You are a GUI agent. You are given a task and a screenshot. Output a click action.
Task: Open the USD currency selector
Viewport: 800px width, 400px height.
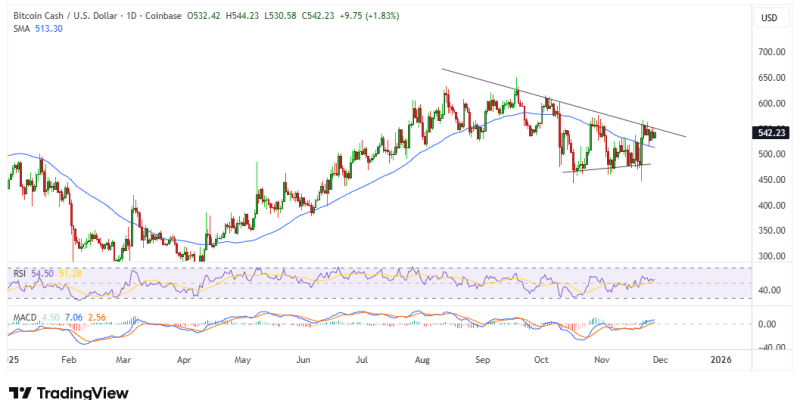(x=769, y=18)
